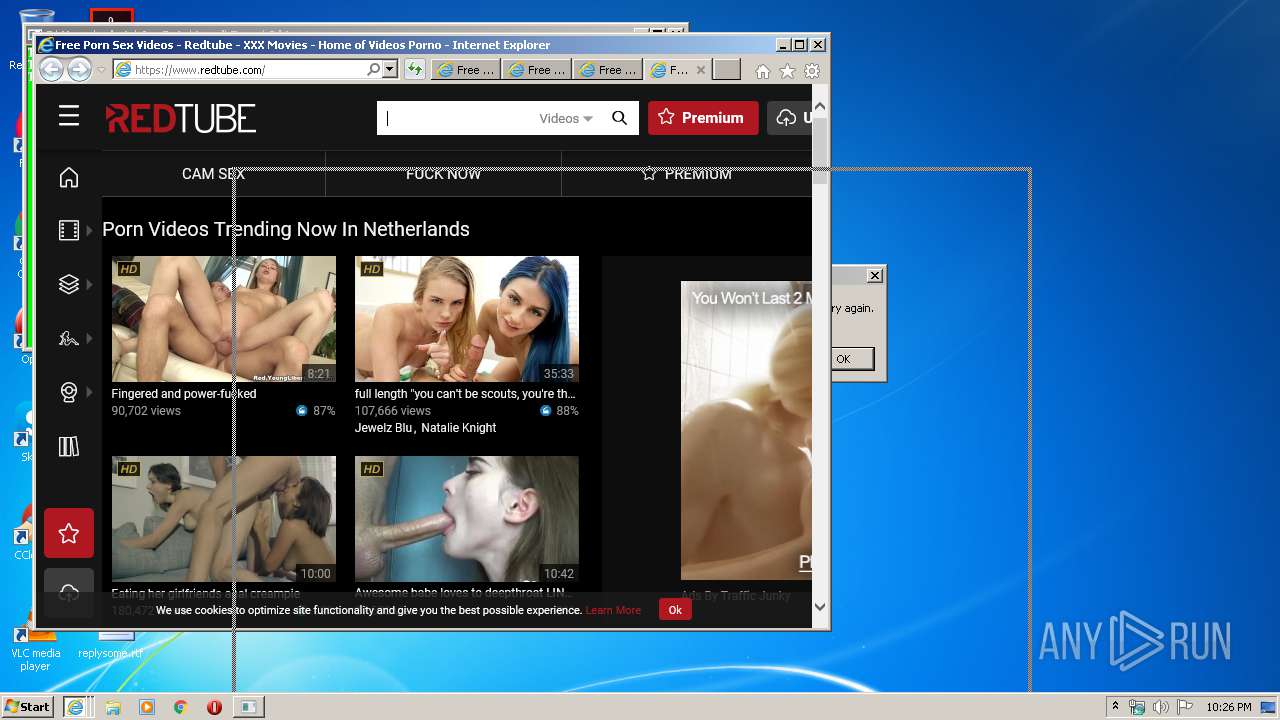The image size is (1280, 720).
Task: Click the cloud upload icon in sidebar
Action: (69, 592)
